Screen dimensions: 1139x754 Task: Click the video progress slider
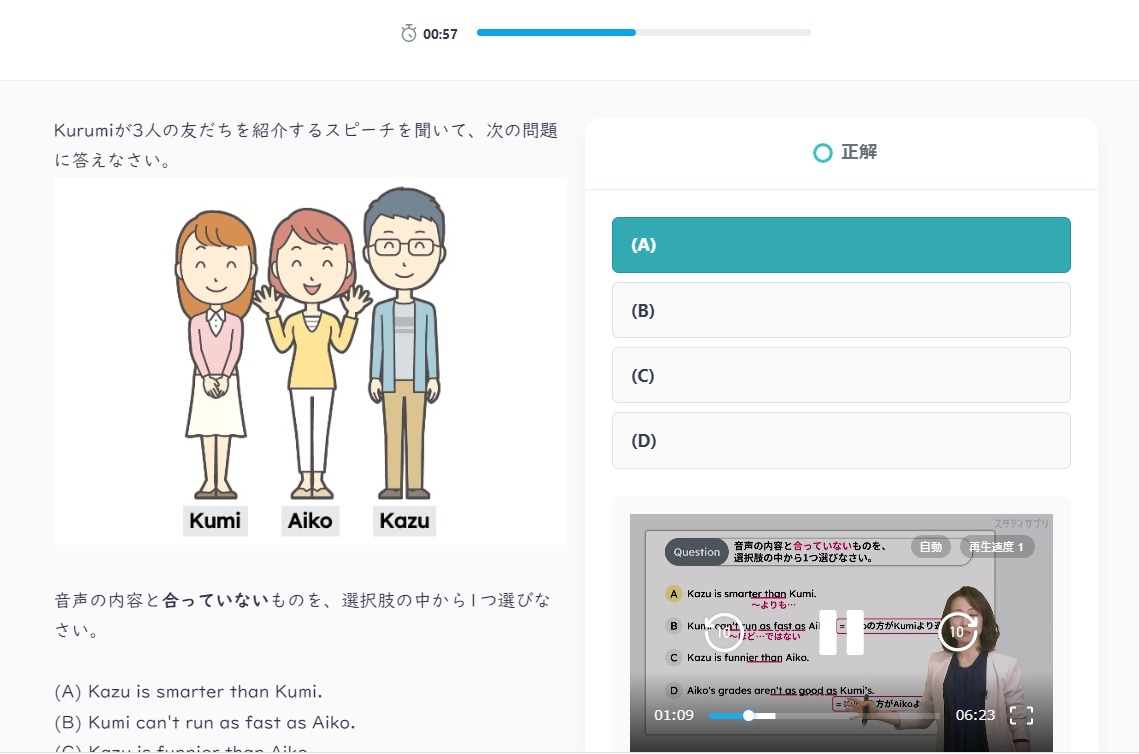748,715
